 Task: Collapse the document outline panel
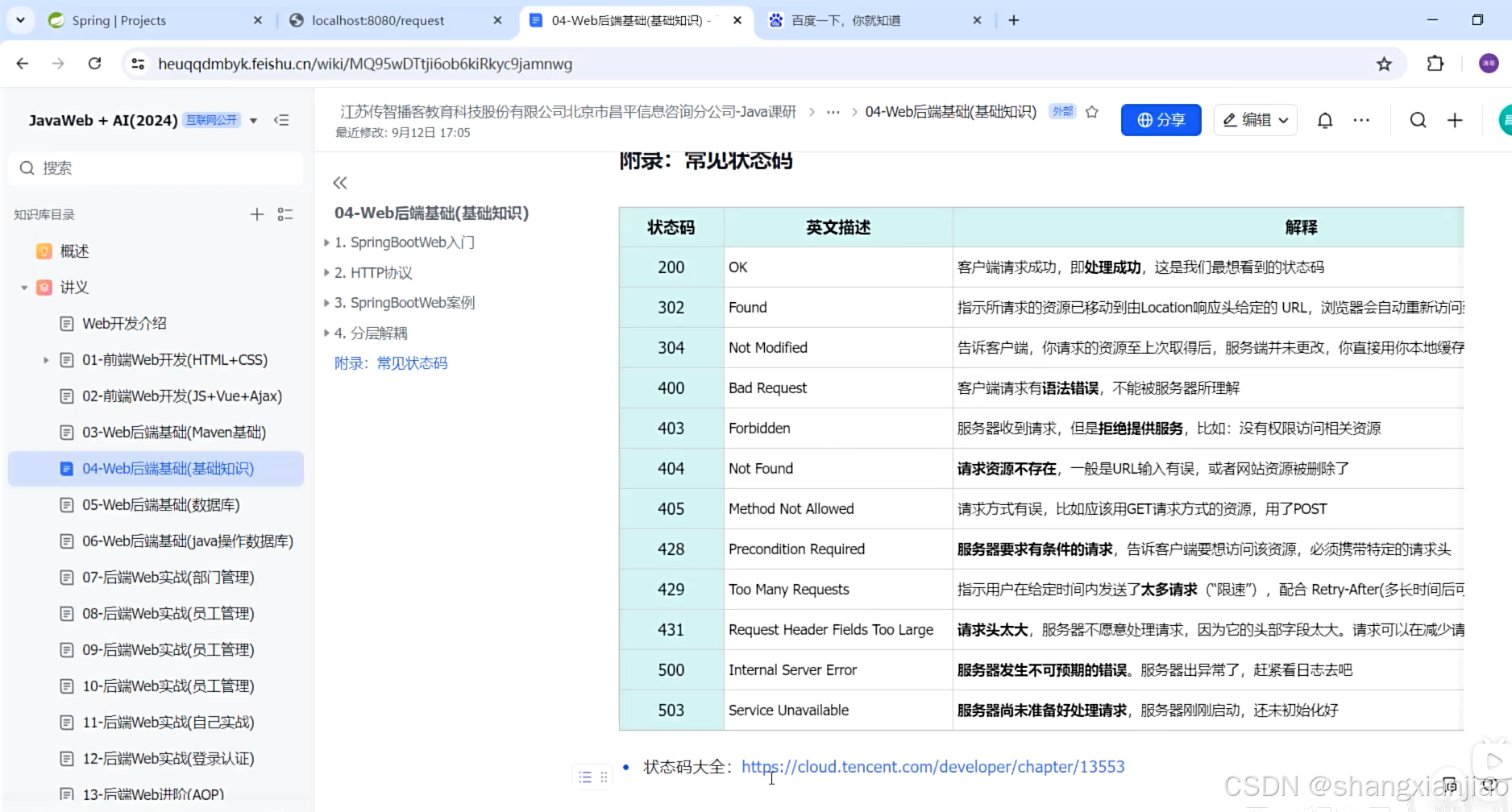340,183
